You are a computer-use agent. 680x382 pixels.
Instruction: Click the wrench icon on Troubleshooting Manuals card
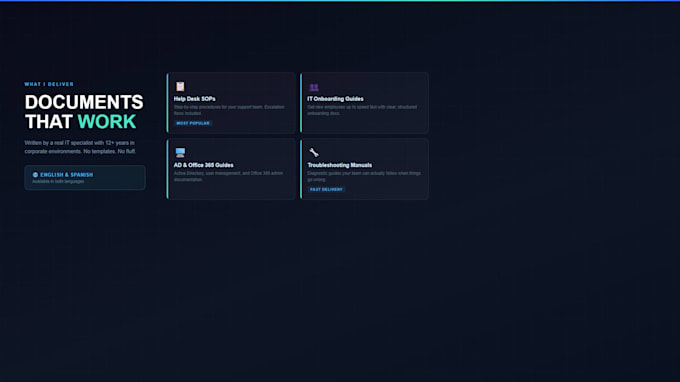[314, 153]
